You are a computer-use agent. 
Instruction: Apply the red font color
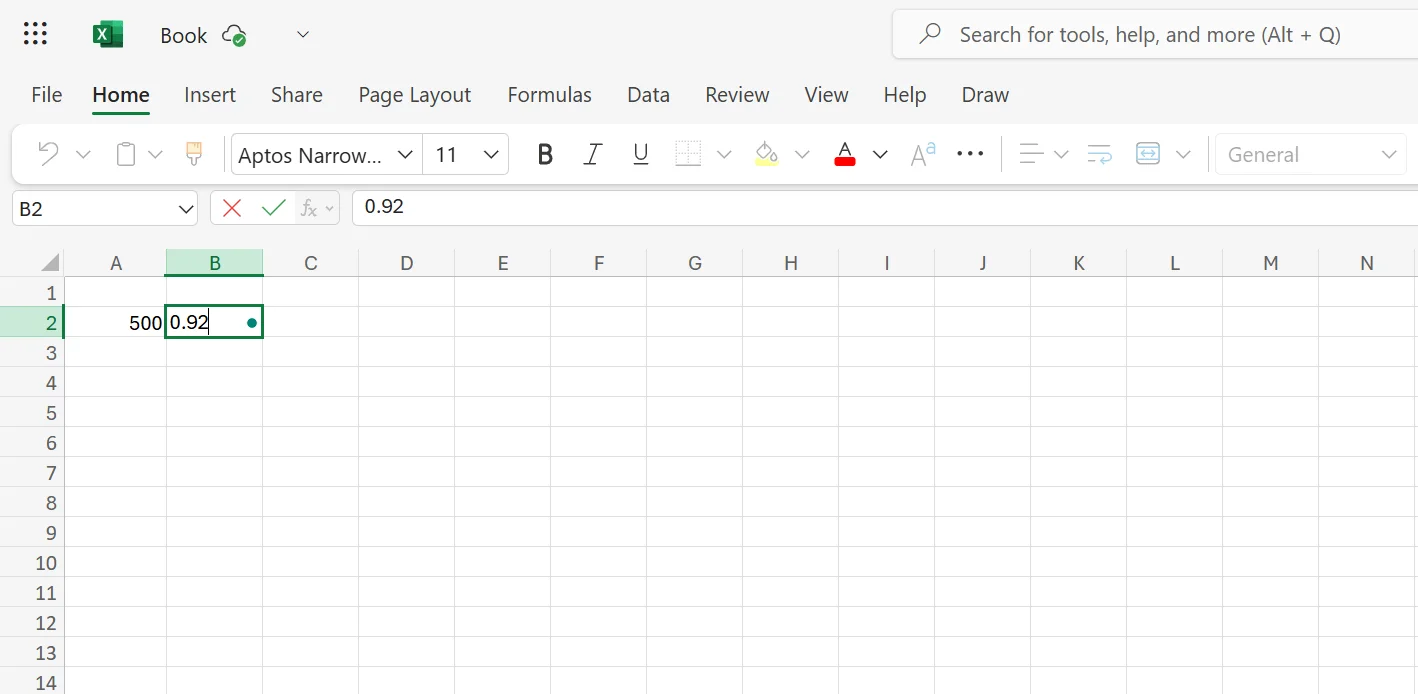(844, 154)
